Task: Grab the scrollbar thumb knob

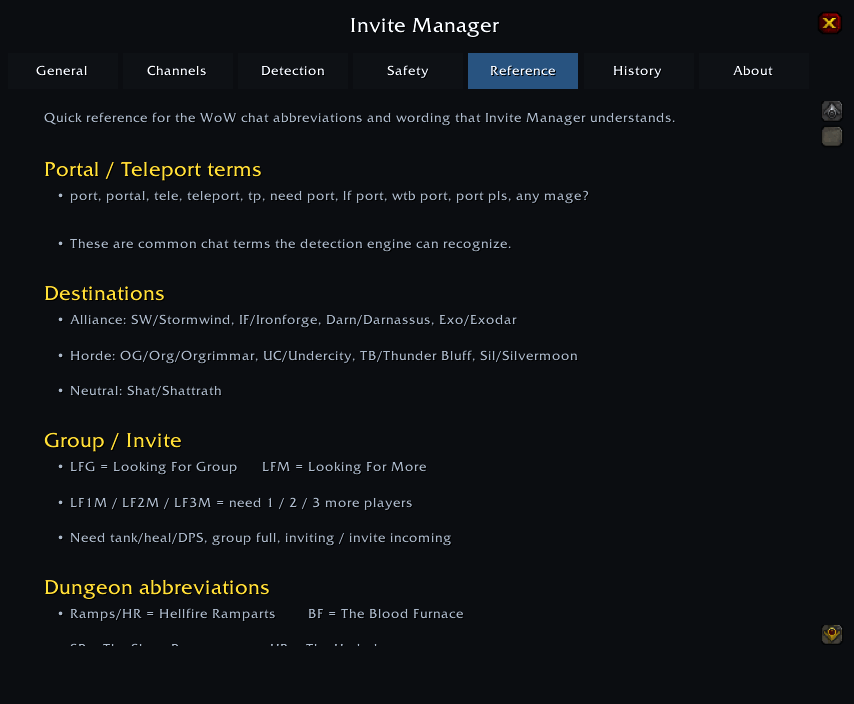Action: point(832,136)
